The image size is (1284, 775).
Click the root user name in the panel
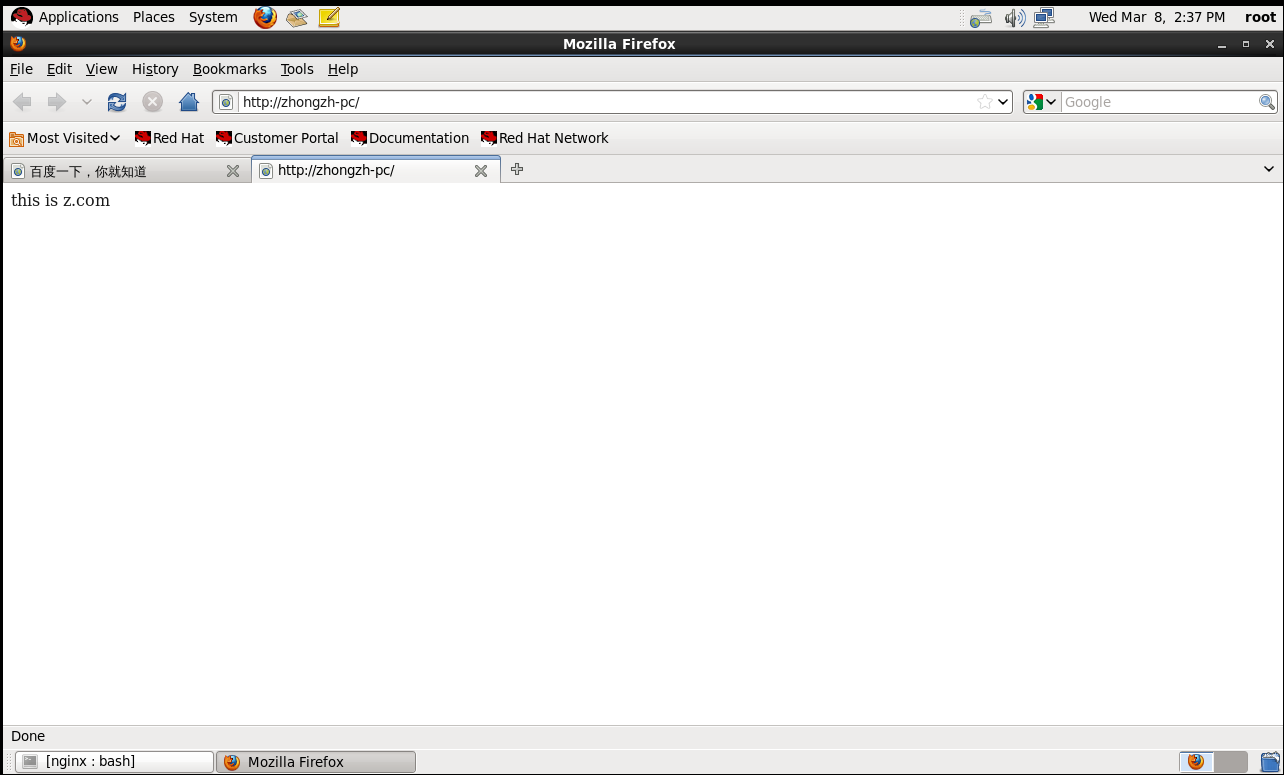[x=1260, y=17]
